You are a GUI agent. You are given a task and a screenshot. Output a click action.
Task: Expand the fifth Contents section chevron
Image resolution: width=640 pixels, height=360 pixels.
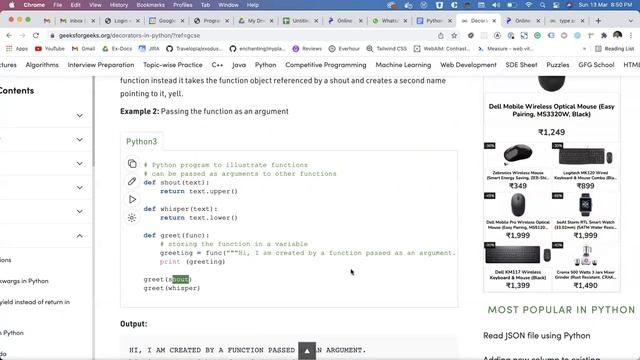pyautogui.click(x=80, y=211)
